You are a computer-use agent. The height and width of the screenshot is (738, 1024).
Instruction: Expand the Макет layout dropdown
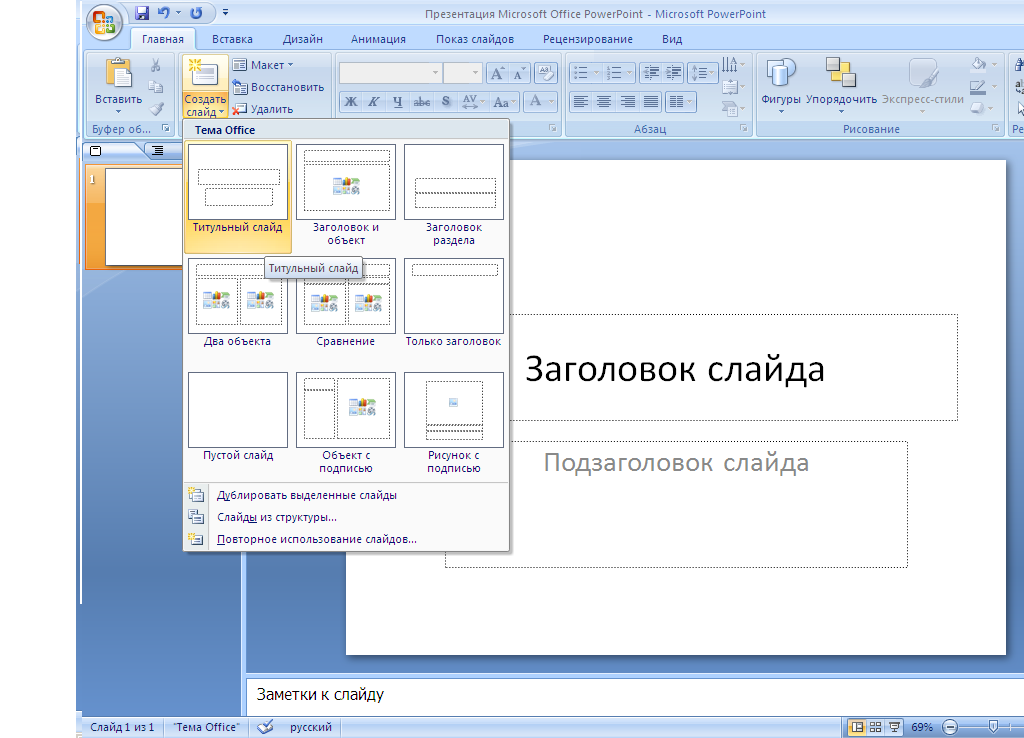[264, 65]
